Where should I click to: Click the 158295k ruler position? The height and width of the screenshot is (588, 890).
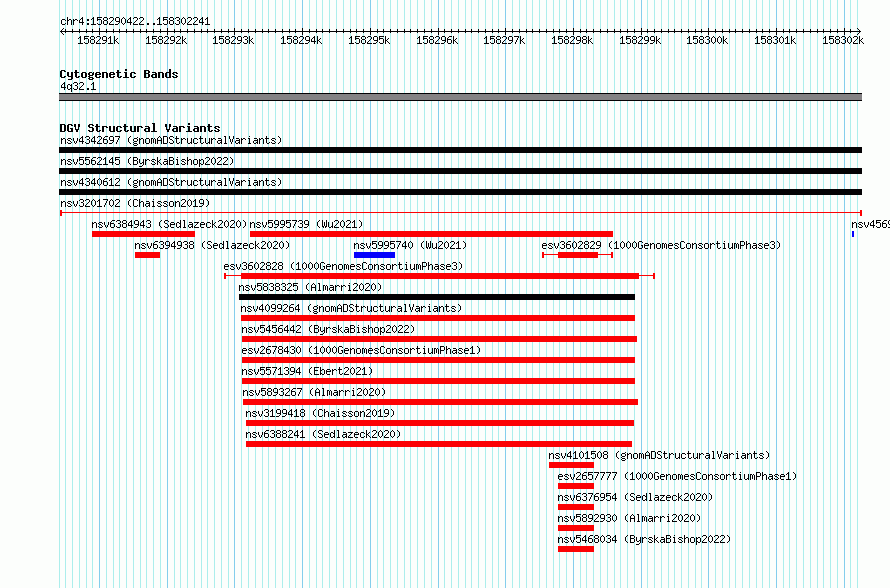[x=369, y=40]
